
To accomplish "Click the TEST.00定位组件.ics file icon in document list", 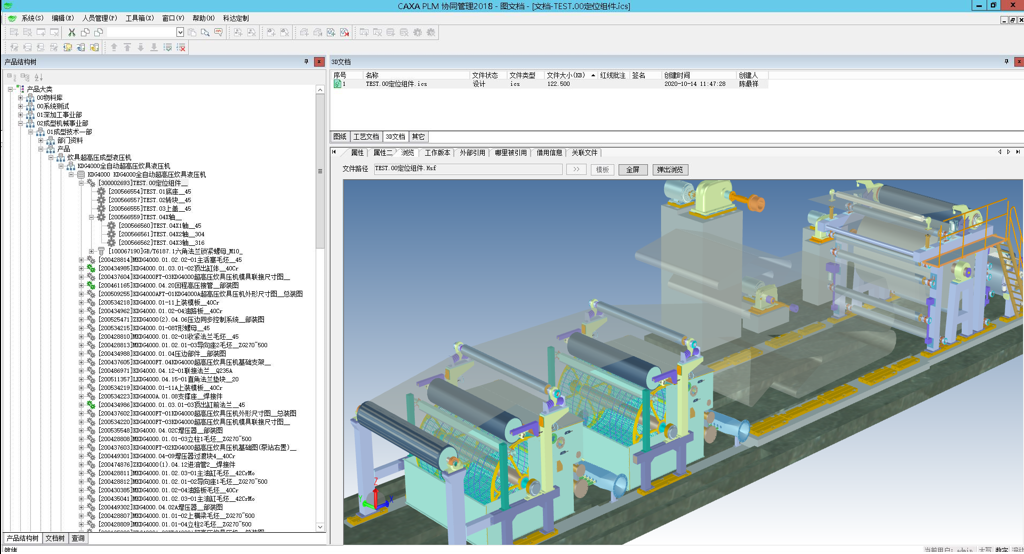I will coord(339,85).
